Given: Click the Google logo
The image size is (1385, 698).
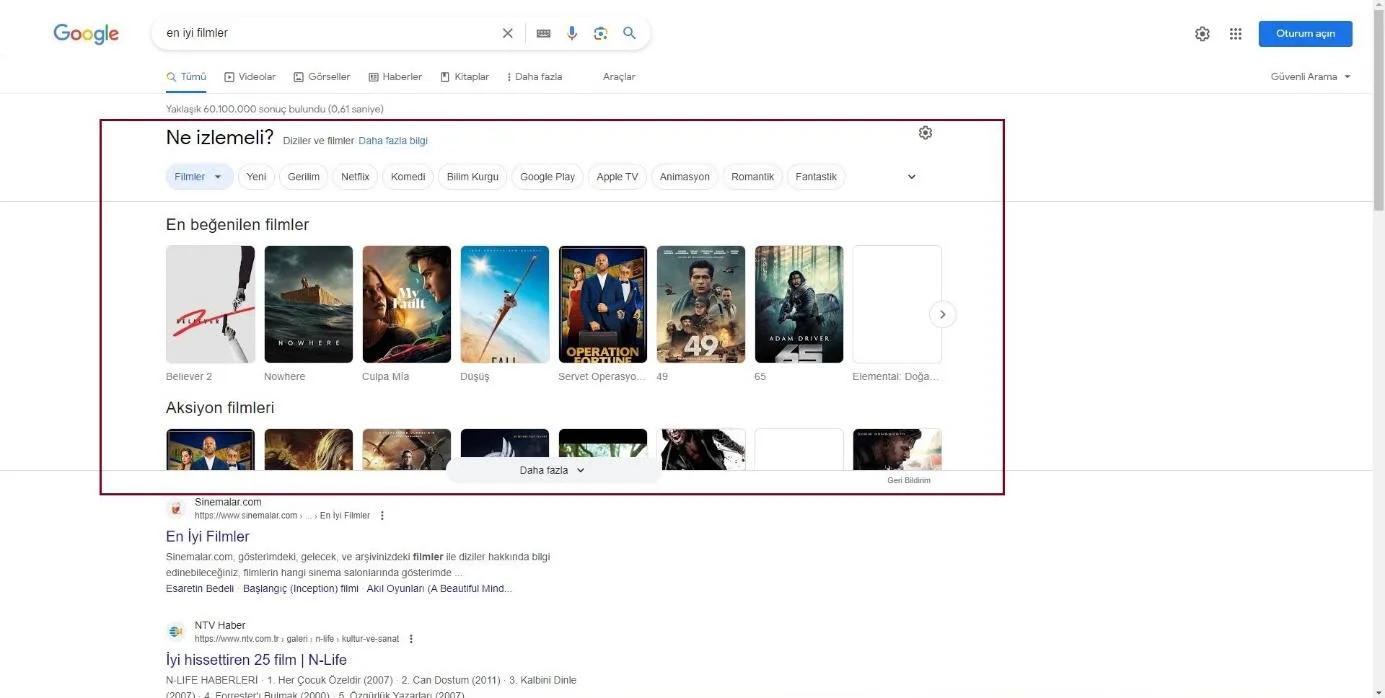Looking at the screenshot, I should click(86, 34).
